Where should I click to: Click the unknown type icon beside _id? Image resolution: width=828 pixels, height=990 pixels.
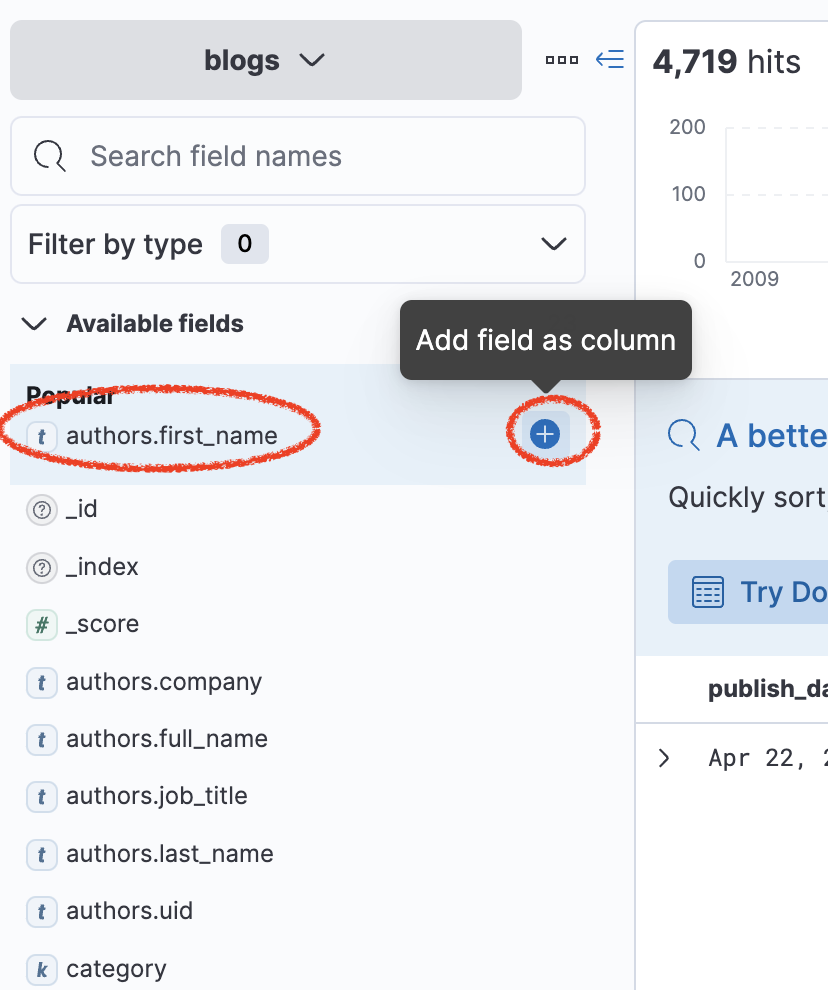[x=42, y=510]
